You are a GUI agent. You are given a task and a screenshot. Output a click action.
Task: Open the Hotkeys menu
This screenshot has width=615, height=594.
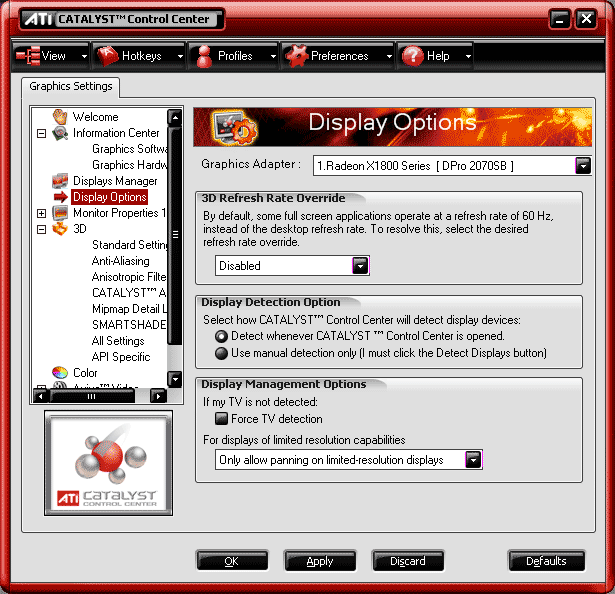[139, 56]
